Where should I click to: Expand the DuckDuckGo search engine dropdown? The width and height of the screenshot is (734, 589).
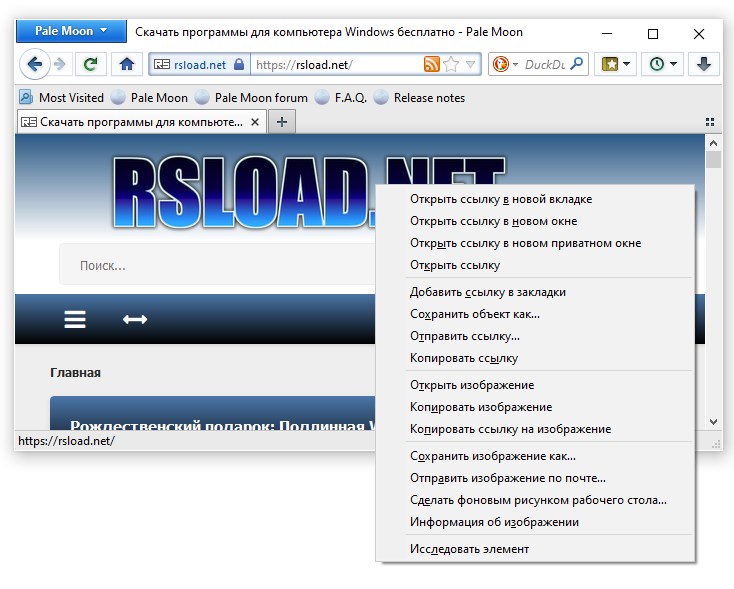515,65
